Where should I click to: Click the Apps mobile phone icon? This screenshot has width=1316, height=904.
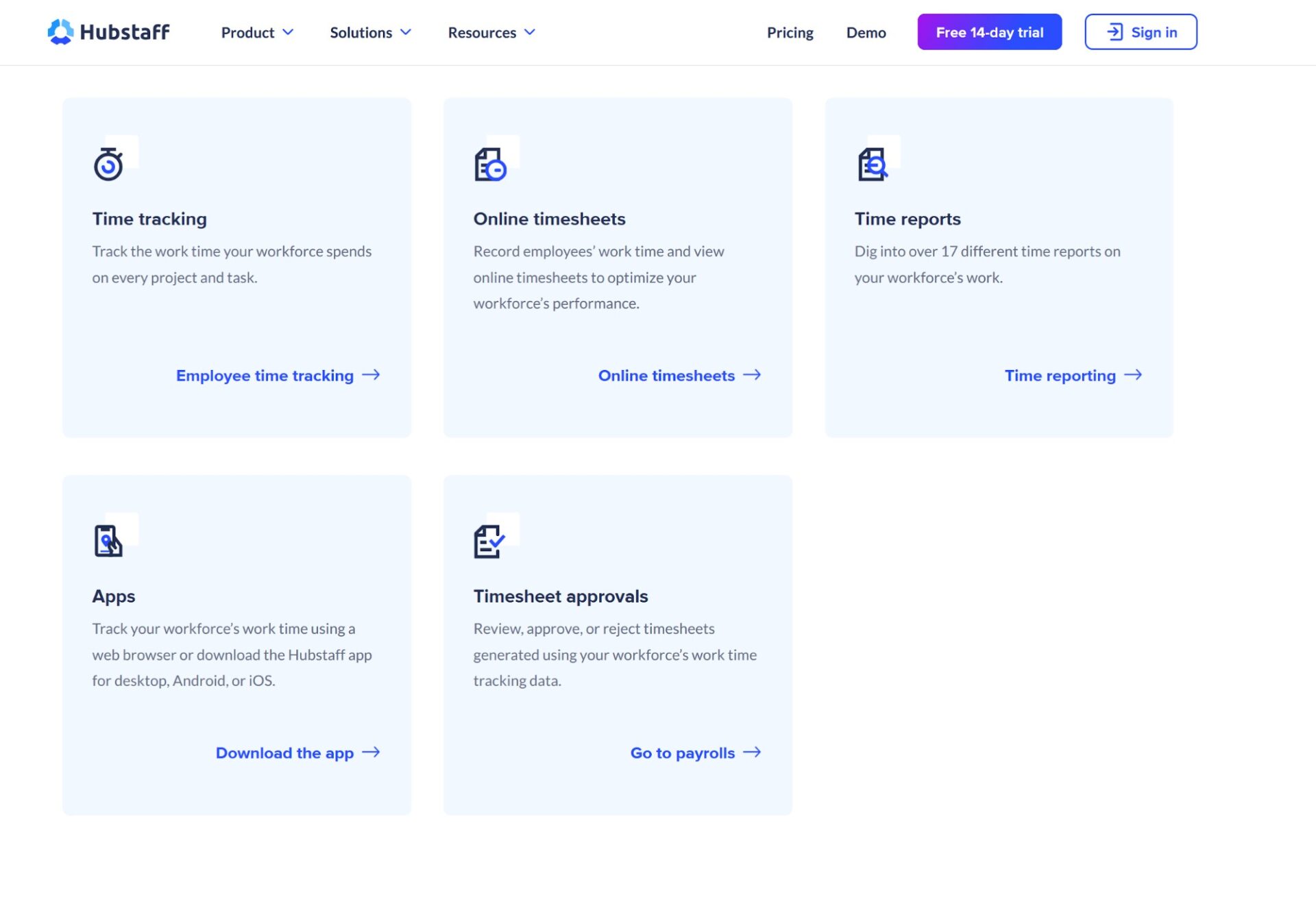pos(107,541)
